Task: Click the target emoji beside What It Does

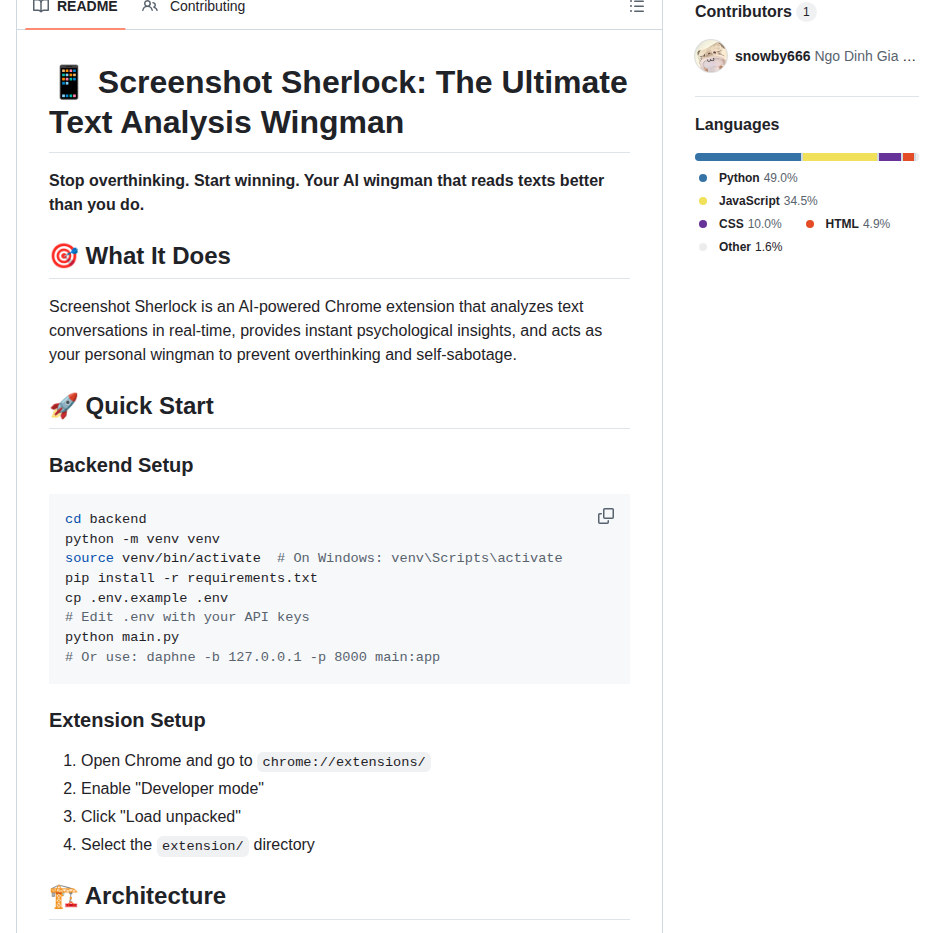Action: (x=63, y=256)
